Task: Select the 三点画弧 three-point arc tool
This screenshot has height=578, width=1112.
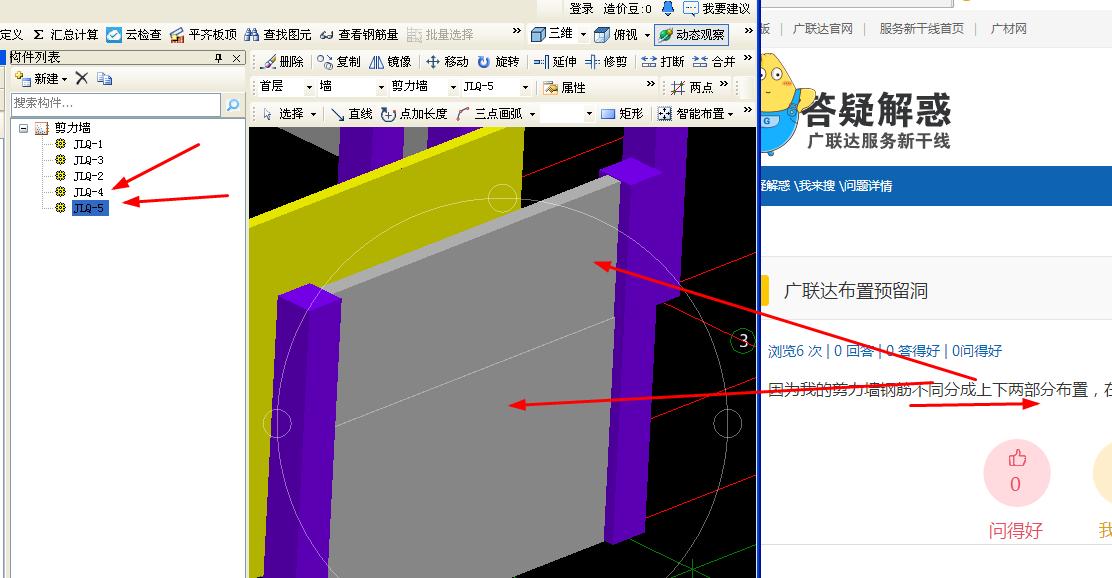Action: point(490,113)
